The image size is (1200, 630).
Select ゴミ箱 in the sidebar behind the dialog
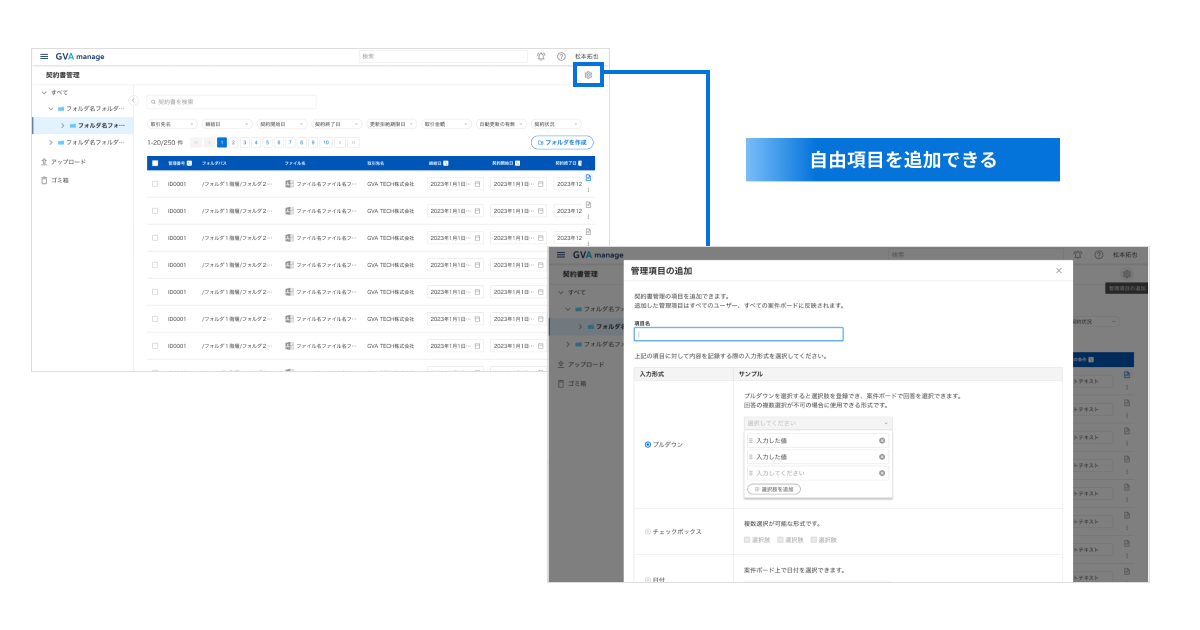(579, 384)
